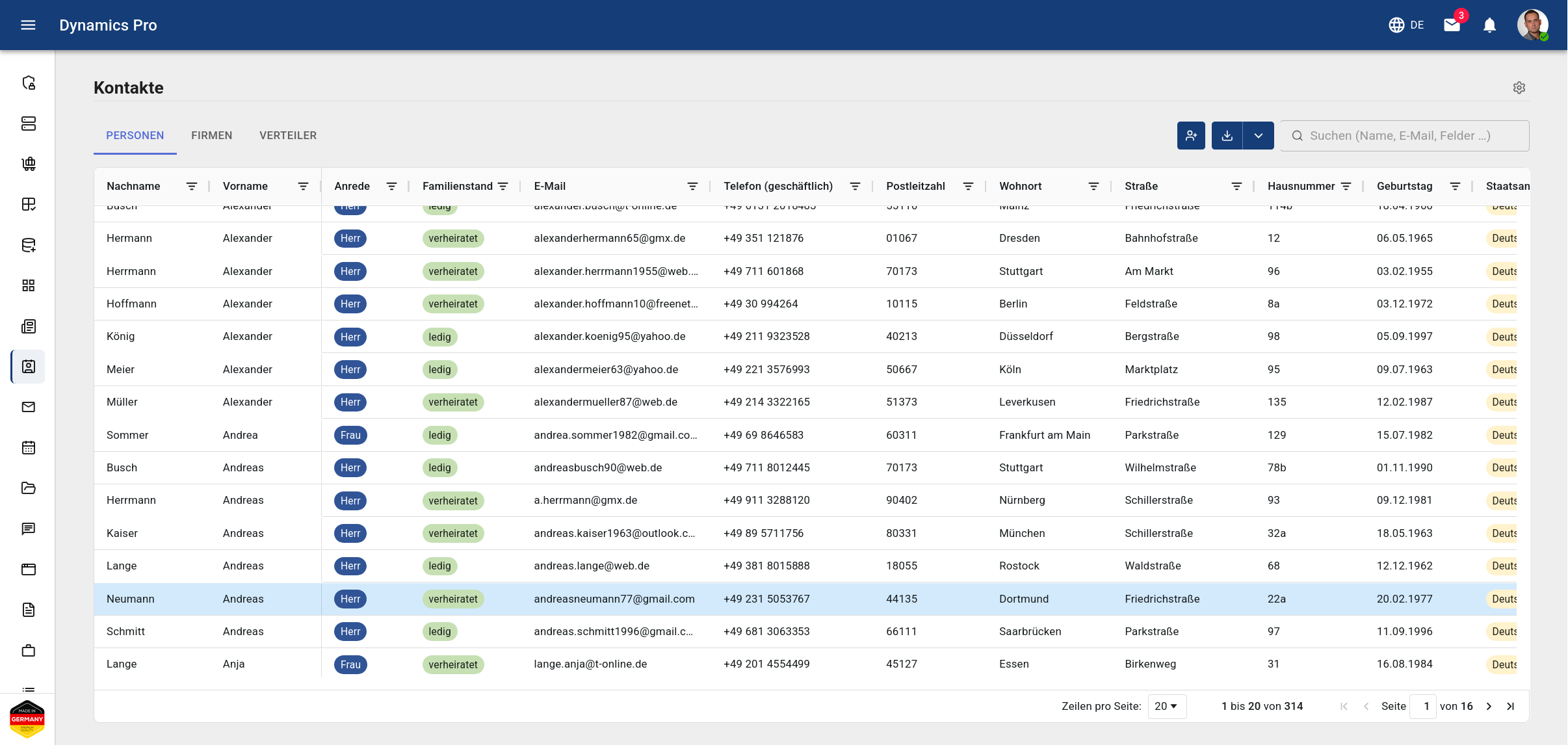This screenshot has width=1568, height=745.
Task: Change language via the DE globe selector
Action: click(x=1406, y=25)
